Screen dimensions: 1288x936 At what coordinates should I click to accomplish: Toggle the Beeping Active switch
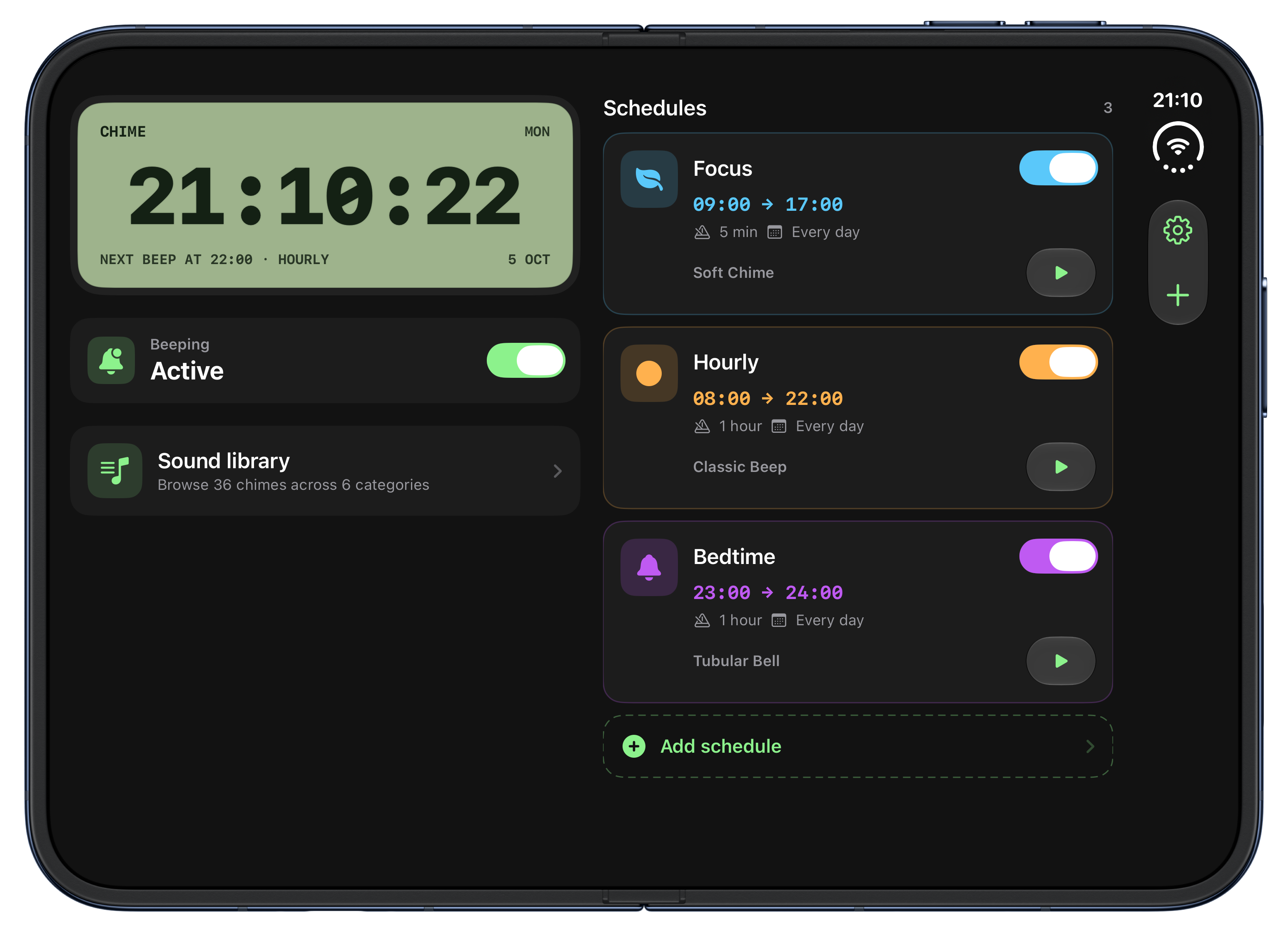click(526, 360)
